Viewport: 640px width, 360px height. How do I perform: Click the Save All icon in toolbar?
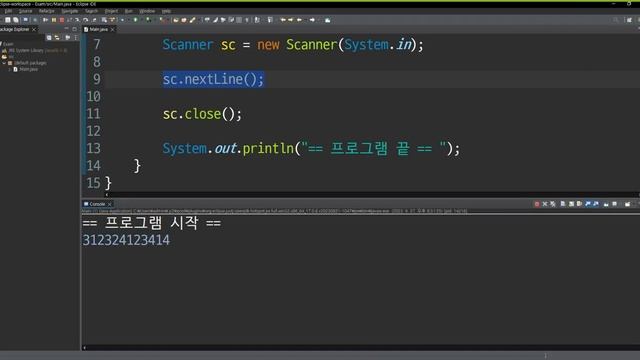16,20
